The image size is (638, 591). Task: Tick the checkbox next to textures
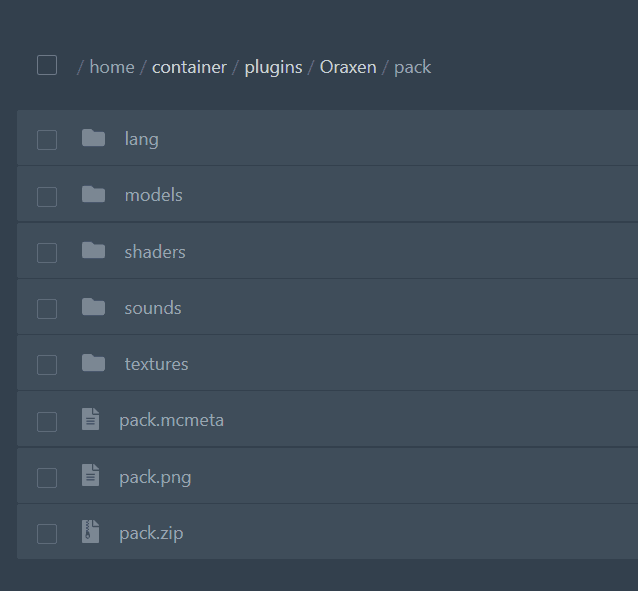point(47,365)
